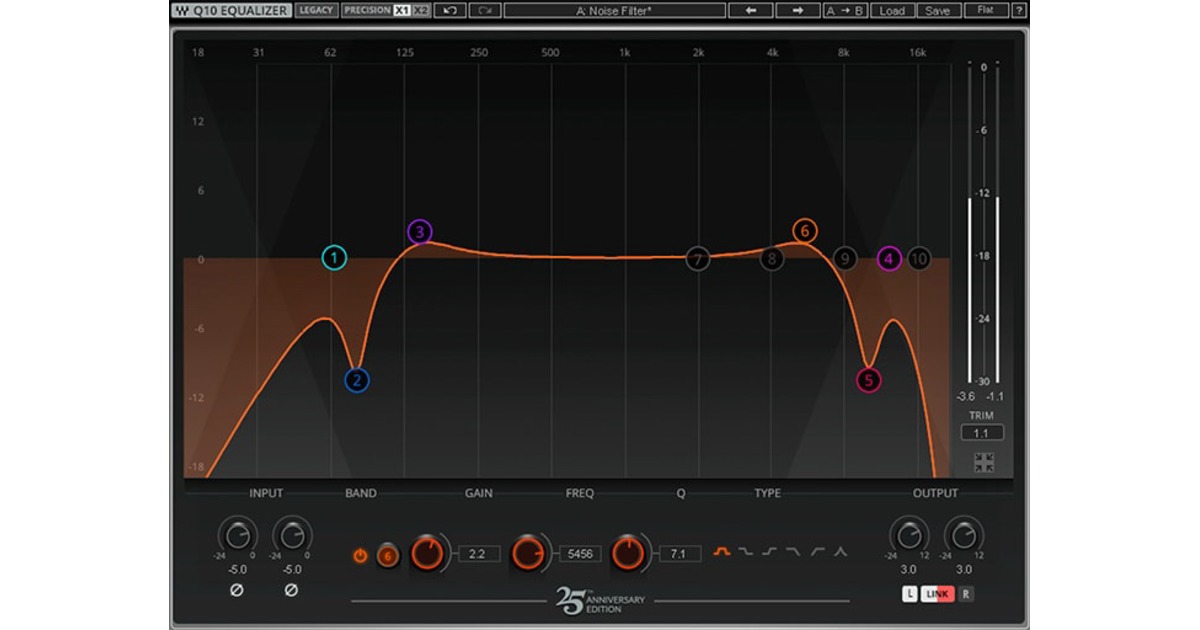Reset the EQ with the Flat button
Screen dimensions: 1200x630
point(986,10)
